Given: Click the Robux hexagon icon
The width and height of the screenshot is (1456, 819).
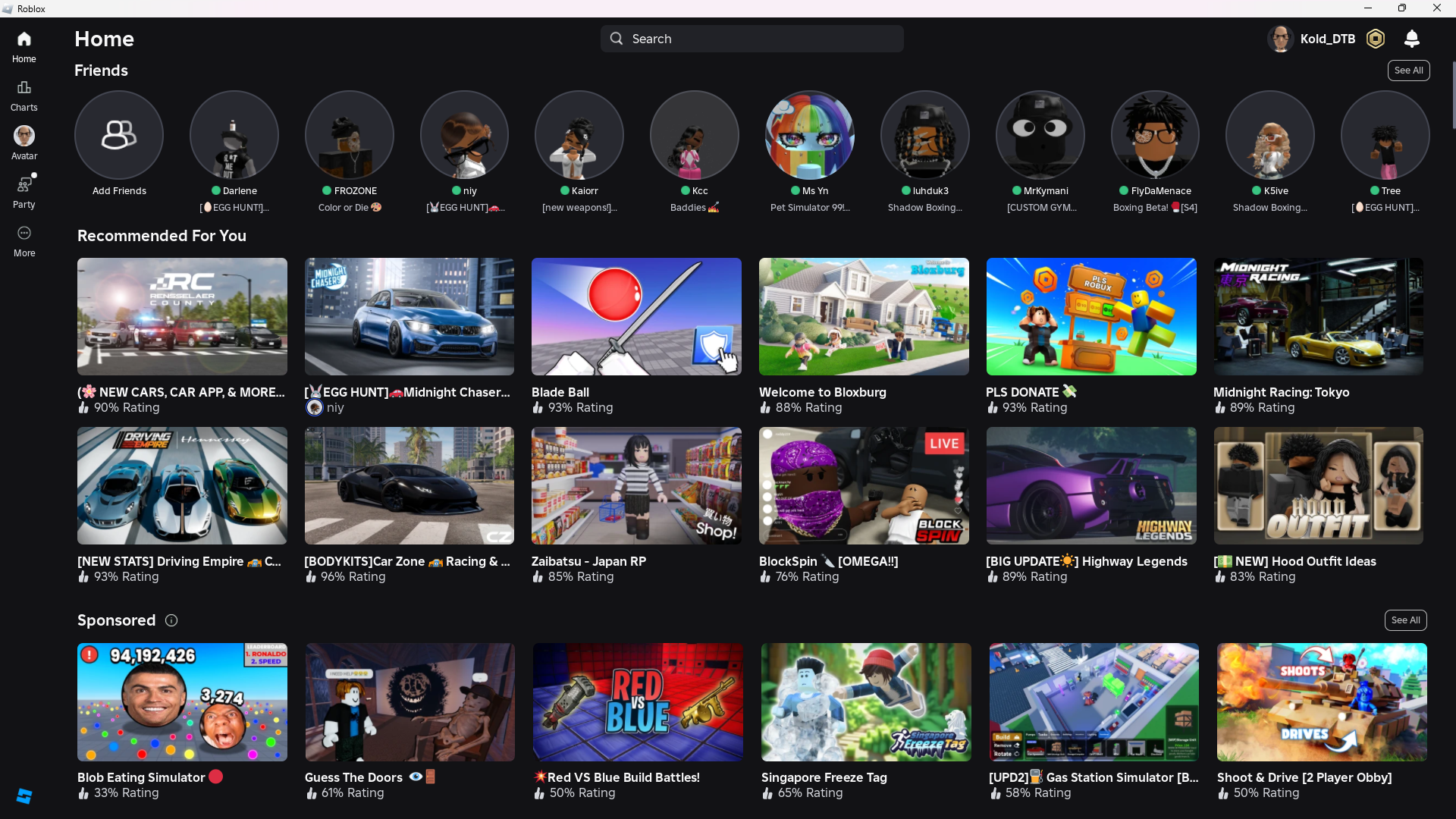Looking at the screenshot, I should [x=1376, y=39].
